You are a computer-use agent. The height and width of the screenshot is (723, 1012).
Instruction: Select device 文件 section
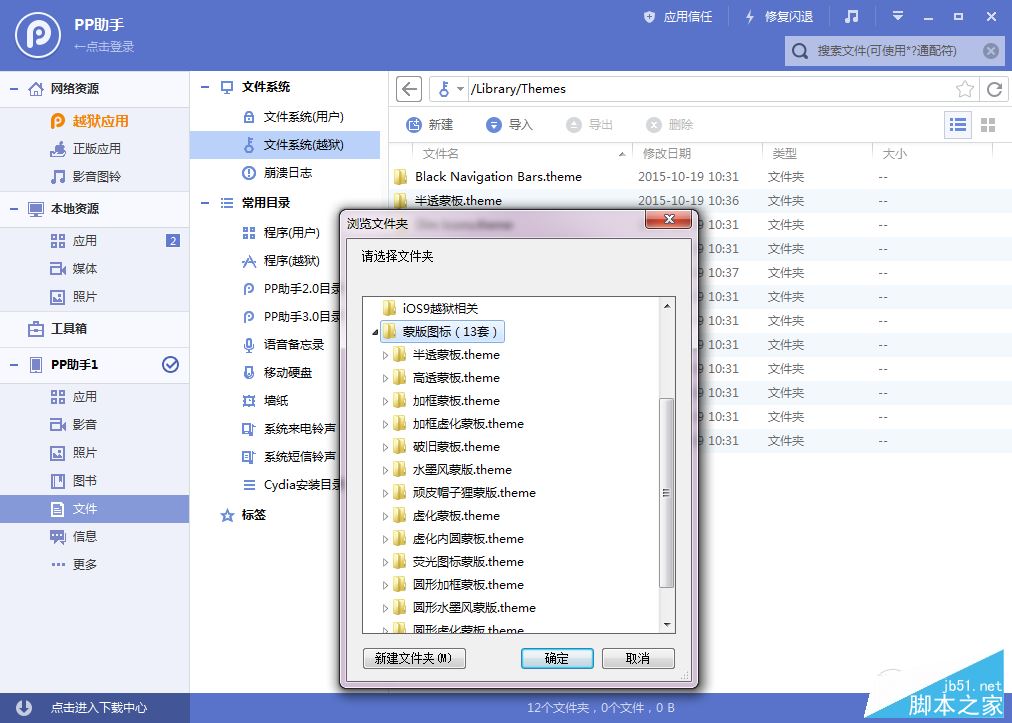[x=94, y=509]
